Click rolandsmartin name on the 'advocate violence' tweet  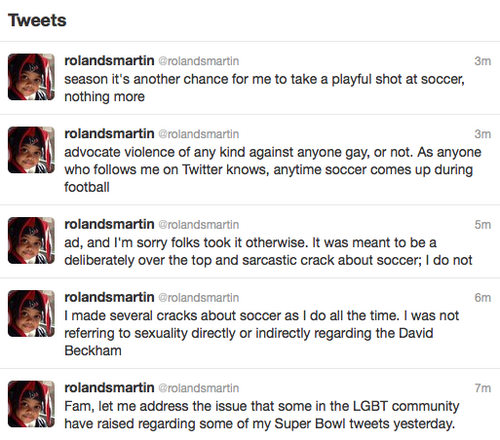pos(109,134)
